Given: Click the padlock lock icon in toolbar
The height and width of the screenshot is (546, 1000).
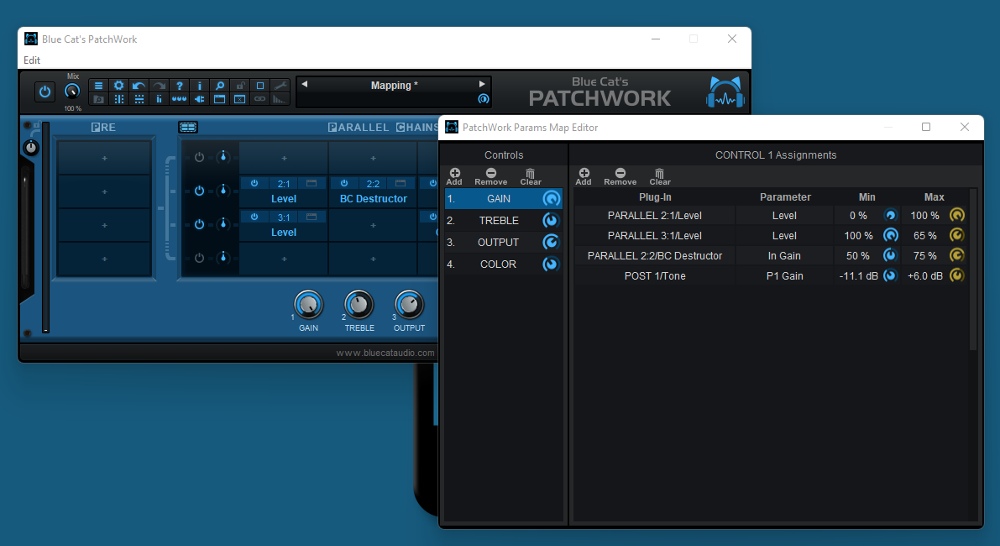Looking at the screenshot, I should click(240, 85).
